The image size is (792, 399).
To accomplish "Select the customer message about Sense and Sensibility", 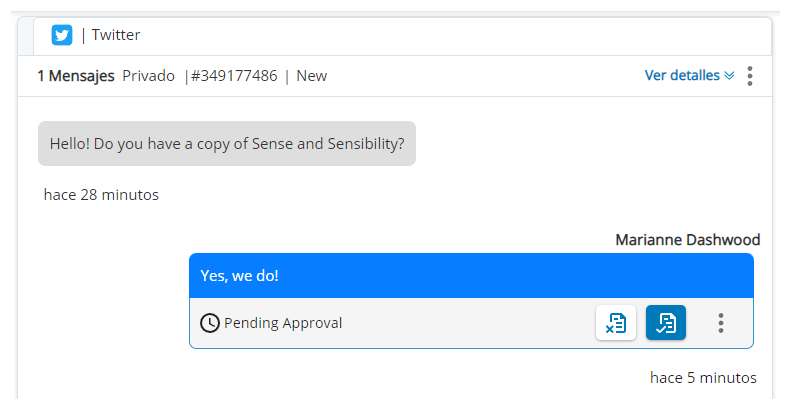I will (227, 143).
